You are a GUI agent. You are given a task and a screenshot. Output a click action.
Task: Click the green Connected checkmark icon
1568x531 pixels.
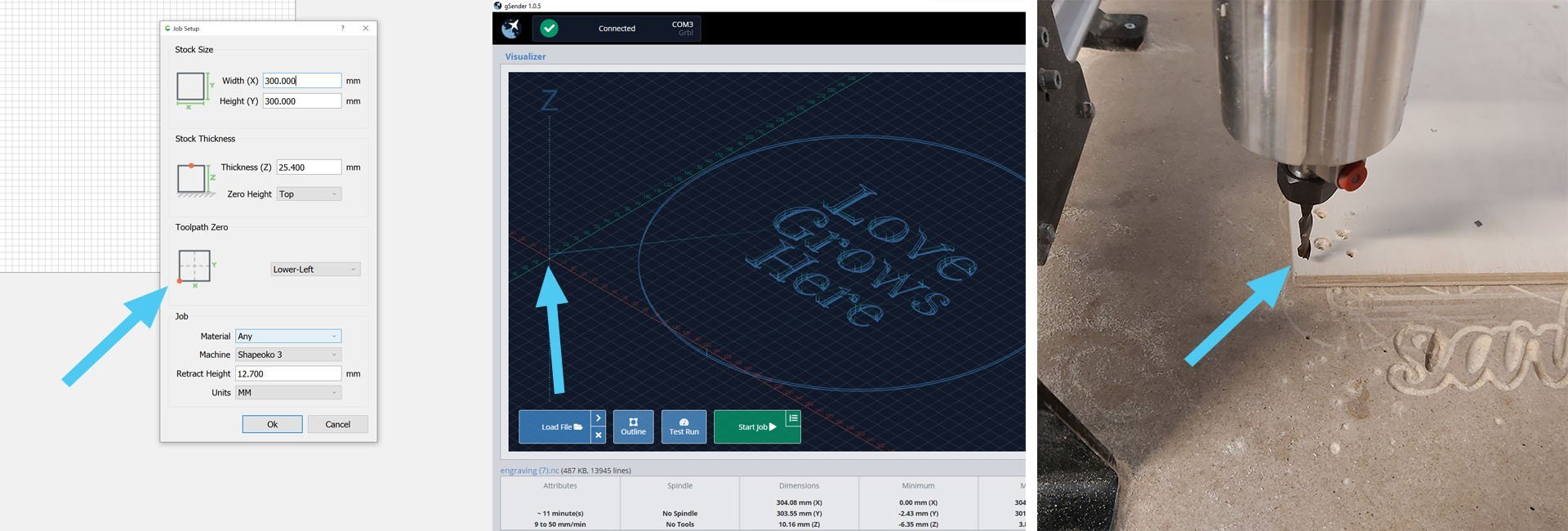coord(550,29)
